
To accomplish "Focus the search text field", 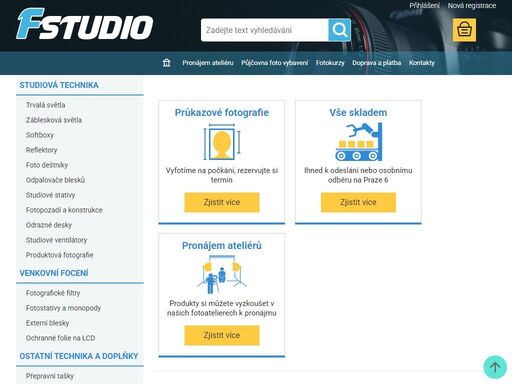I will click(x=265, y=30).
